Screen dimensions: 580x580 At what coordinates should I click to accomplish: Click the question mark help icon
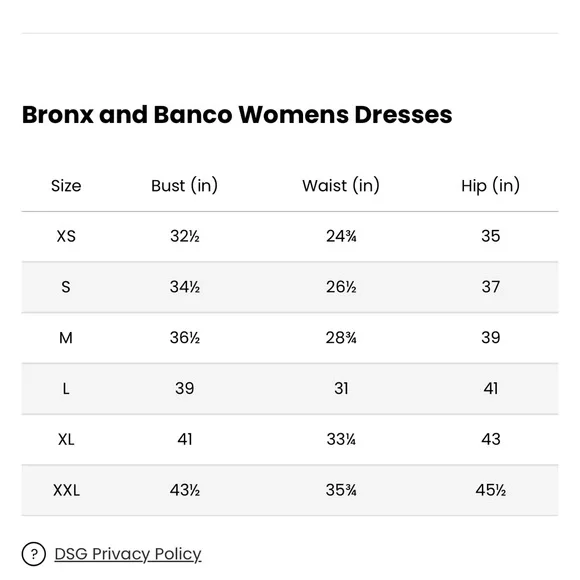(x=34, y=554)
